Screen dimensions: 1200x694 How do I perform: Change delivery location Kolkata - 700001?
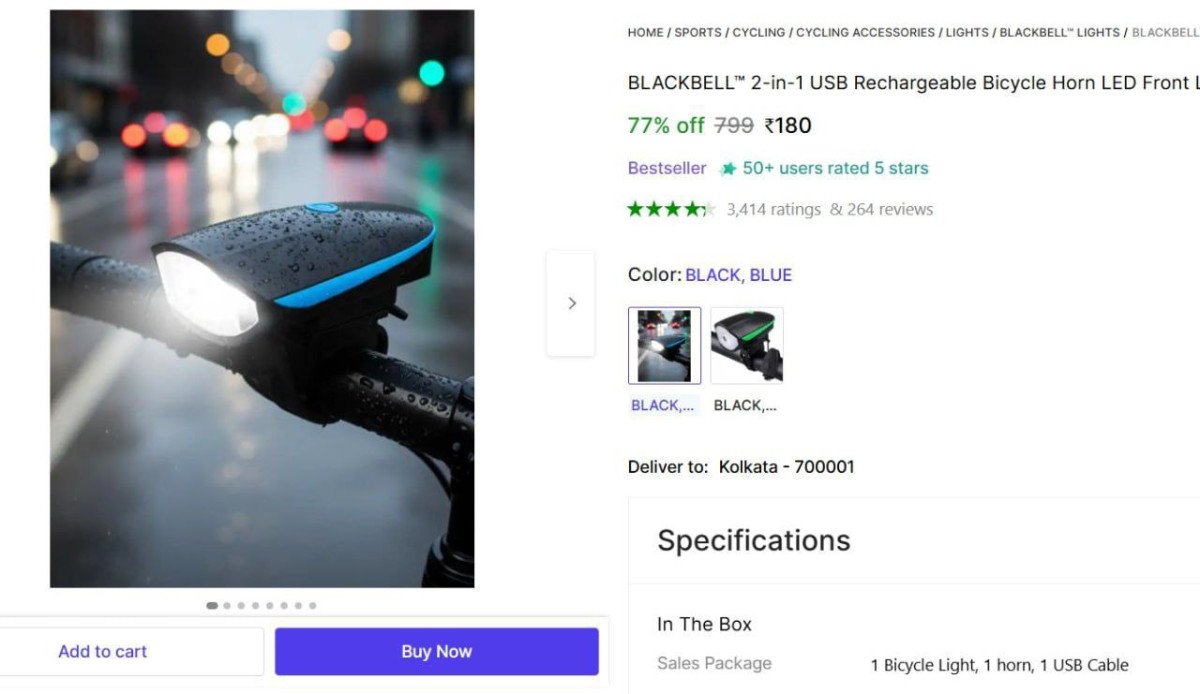(x=786, y=467)
